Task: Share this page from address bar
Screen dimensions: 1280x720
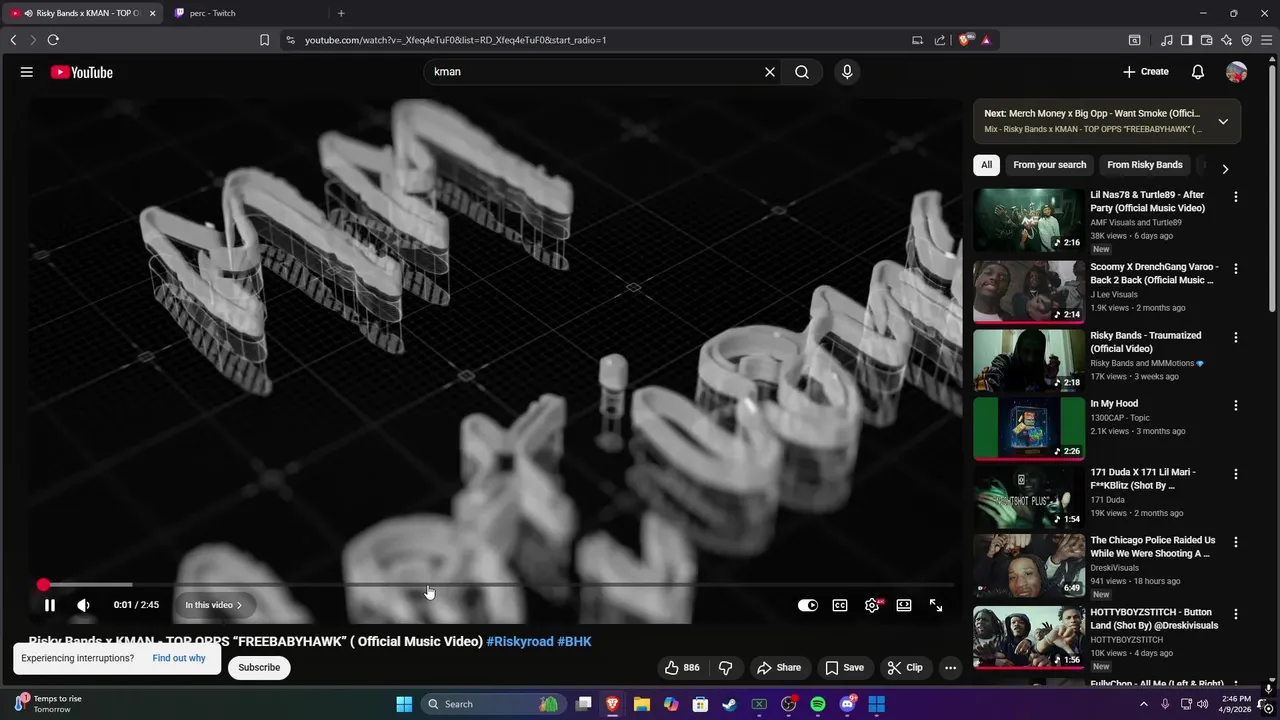Action: pos(940,40)
